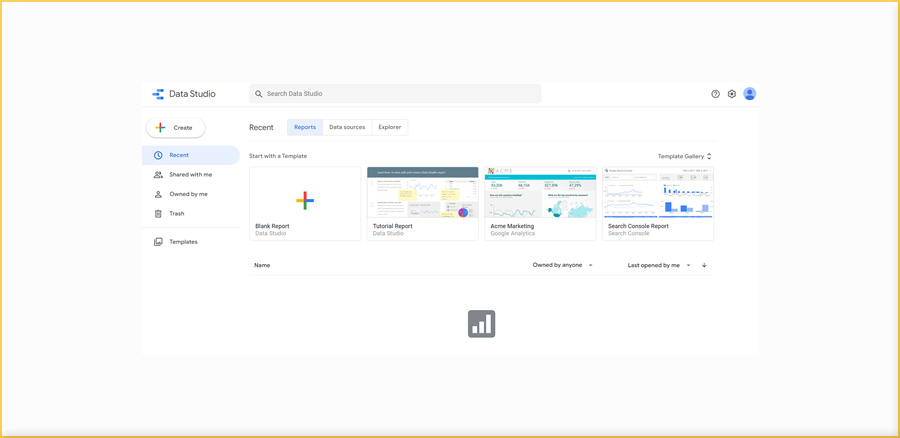Click the Name column header
This screenshot has height=438, width=900.
262,265
